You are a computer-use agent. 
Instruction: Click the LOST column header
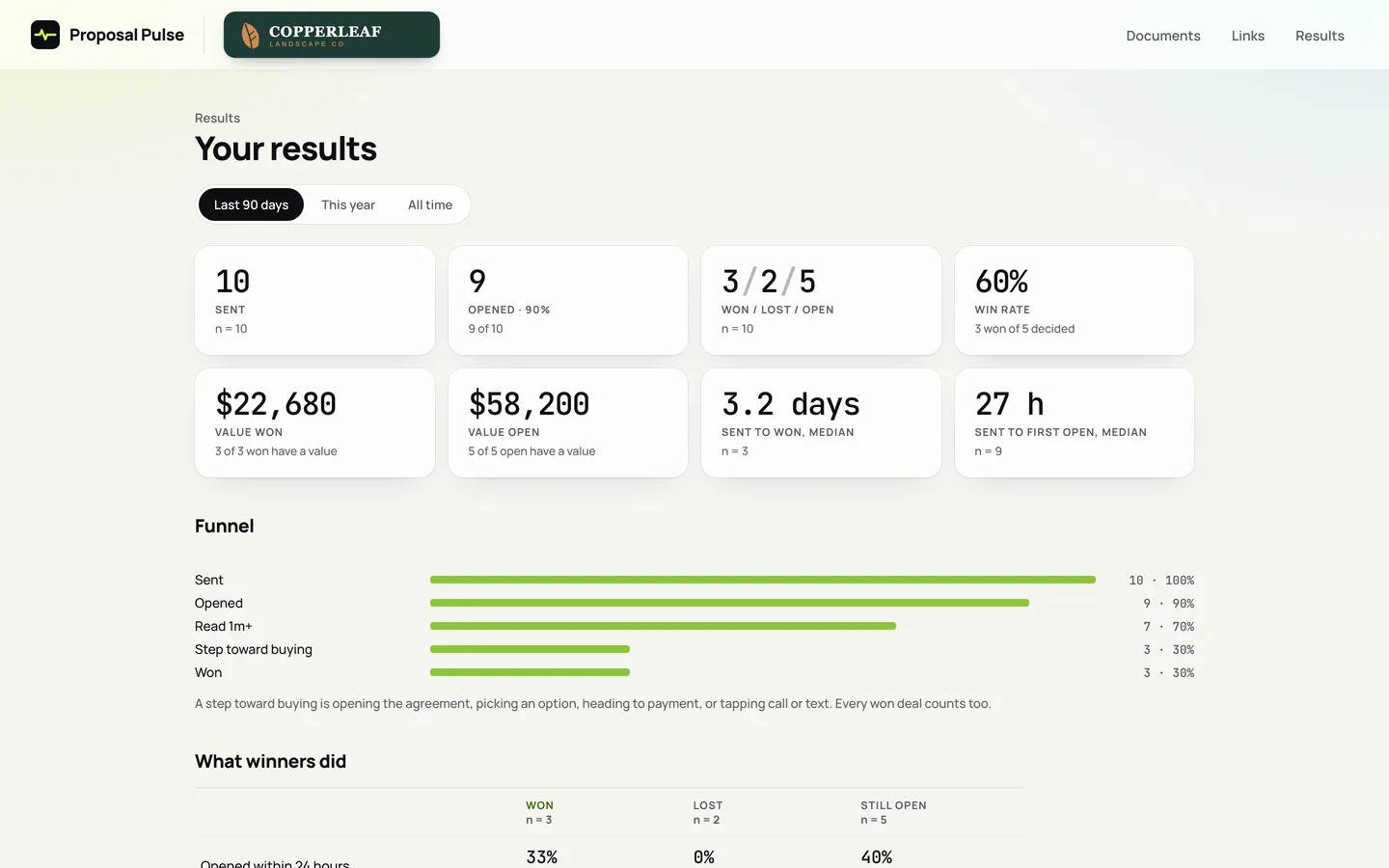pos(707,805)
